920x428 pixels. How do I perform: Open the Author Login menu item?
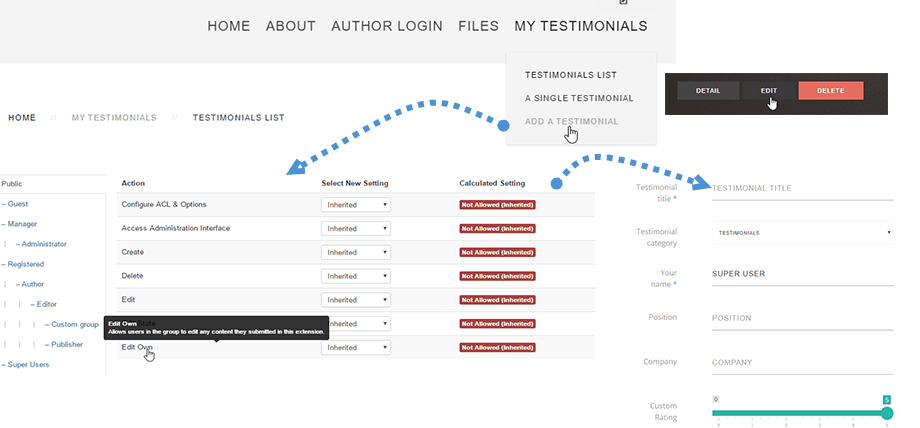coord(386,26)
